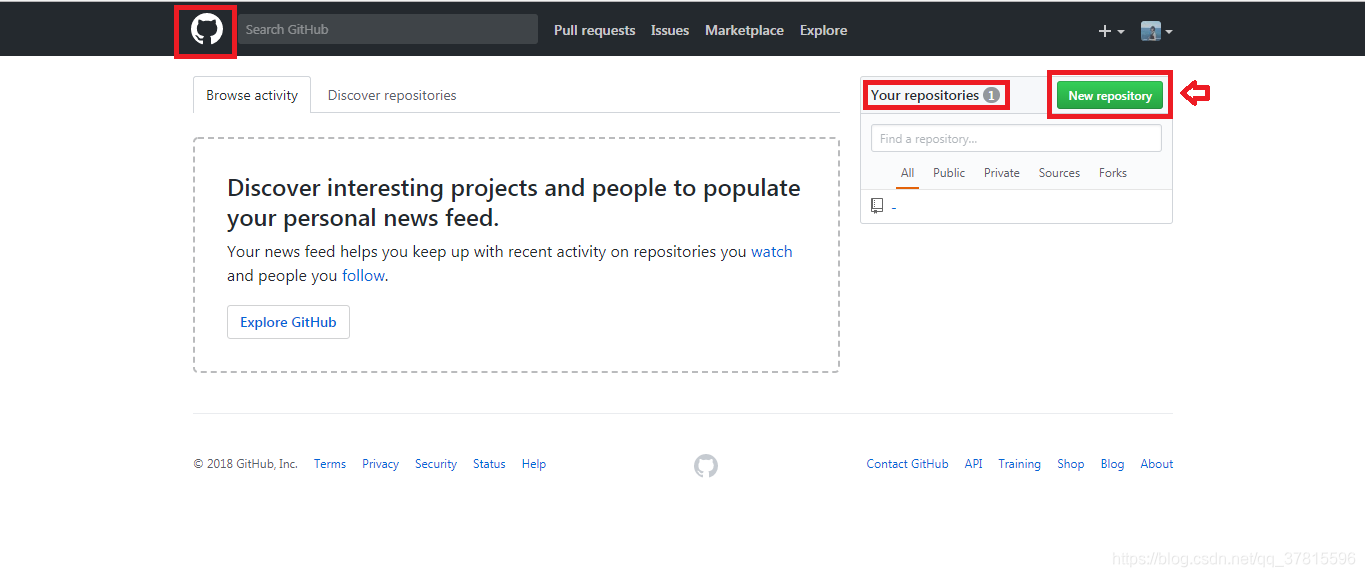
Task: Select the All repositories filter
Action: coord(907,173)
